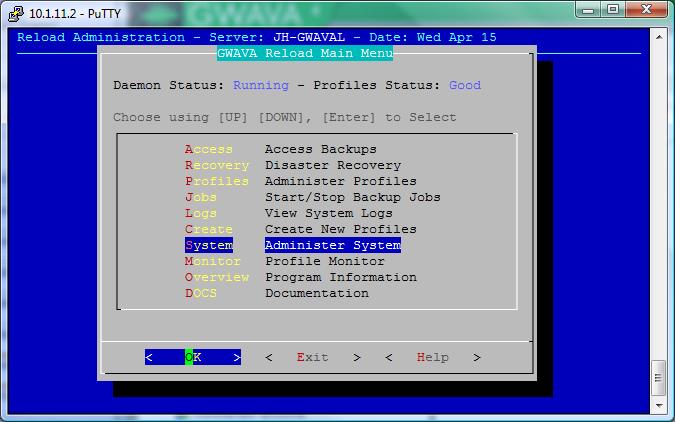Click highlighted 'Administer System' text
The image size is (675, 422).
(x=333, y=245)
